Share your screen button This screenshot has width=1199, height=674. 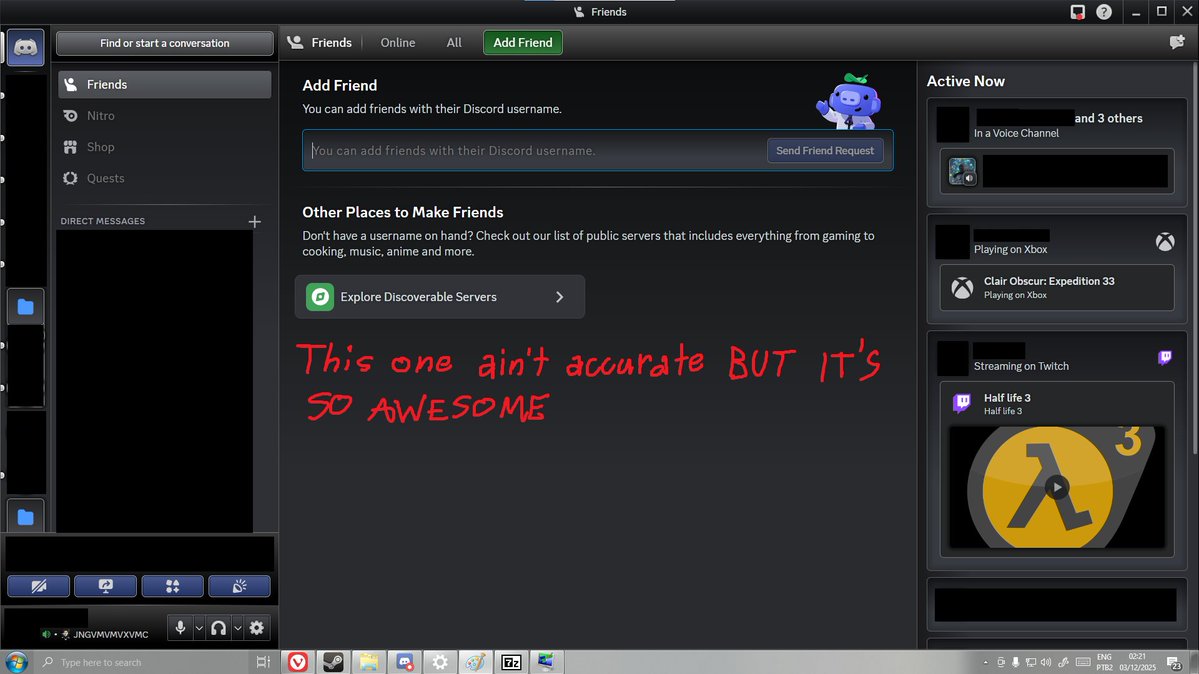106,586
